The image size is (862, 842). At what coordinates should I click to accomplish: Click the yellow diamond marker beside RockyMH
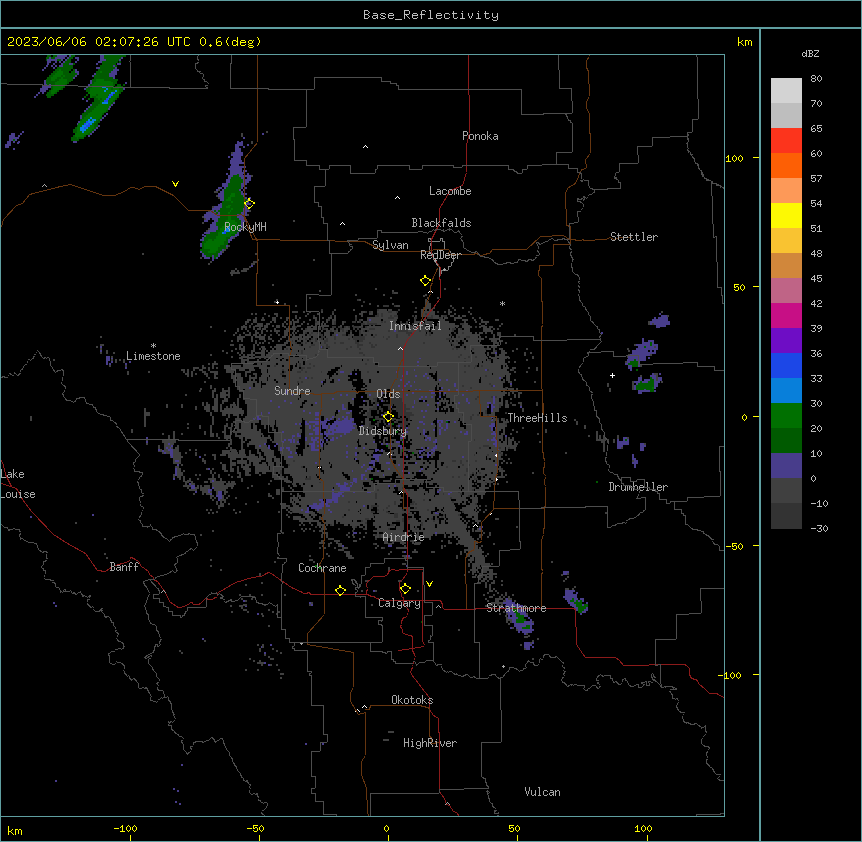point(249,203)
